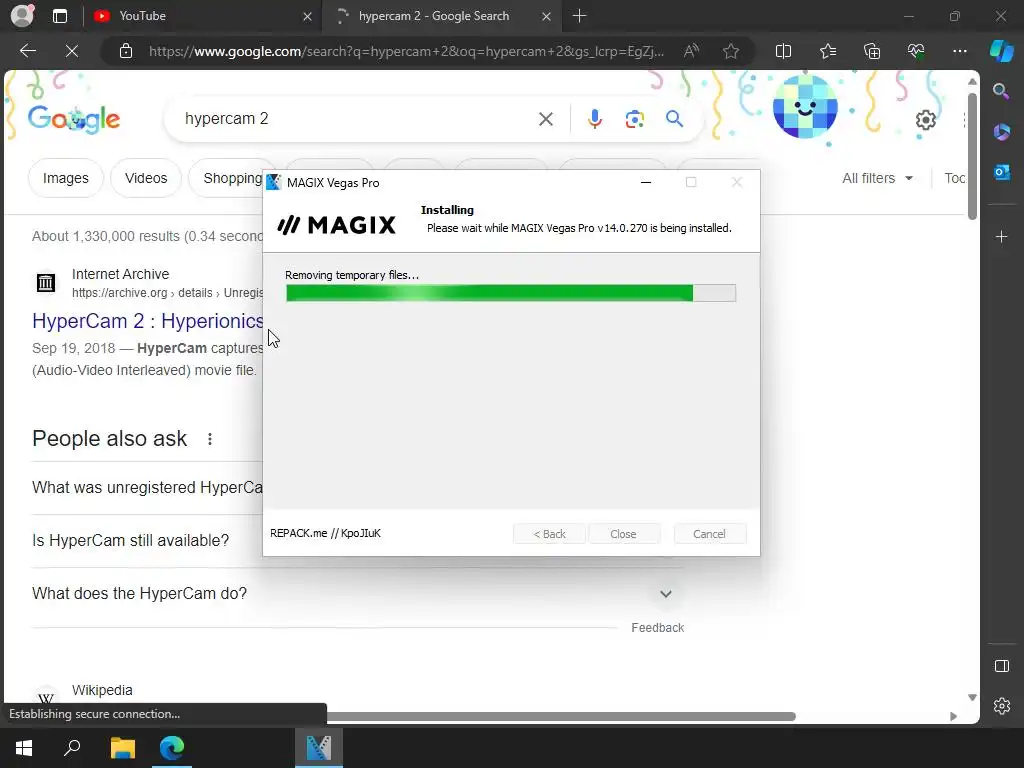The height and width of the screenshot is (768, 1024).
Task: Open File Explorer from taskbar
Action: click(122, 747)
